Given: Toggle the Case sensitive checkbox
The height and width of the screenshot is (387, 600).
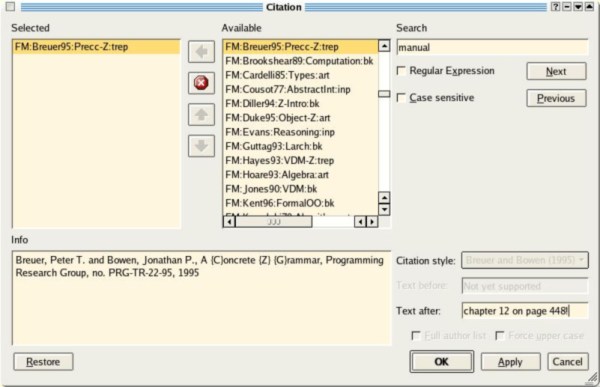Looking at the screenshot, I should [x=401, y=98].
